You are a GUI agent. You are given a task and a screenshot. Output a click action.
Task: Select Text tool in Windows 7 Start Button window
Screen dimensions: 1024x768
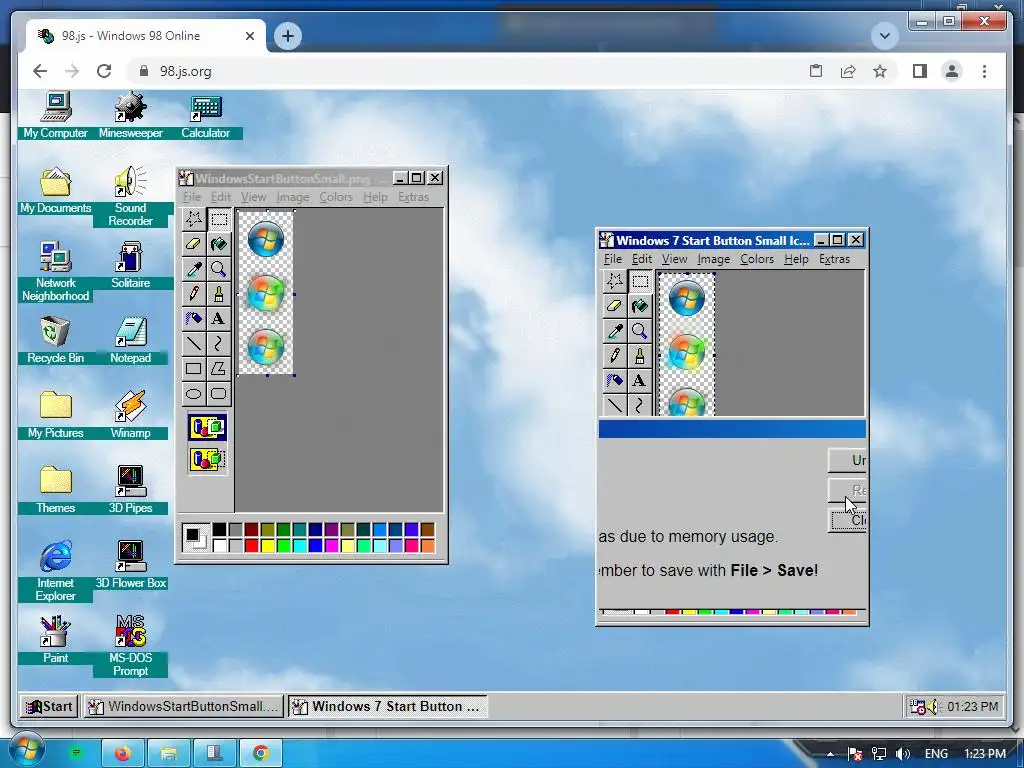[640, 380]
